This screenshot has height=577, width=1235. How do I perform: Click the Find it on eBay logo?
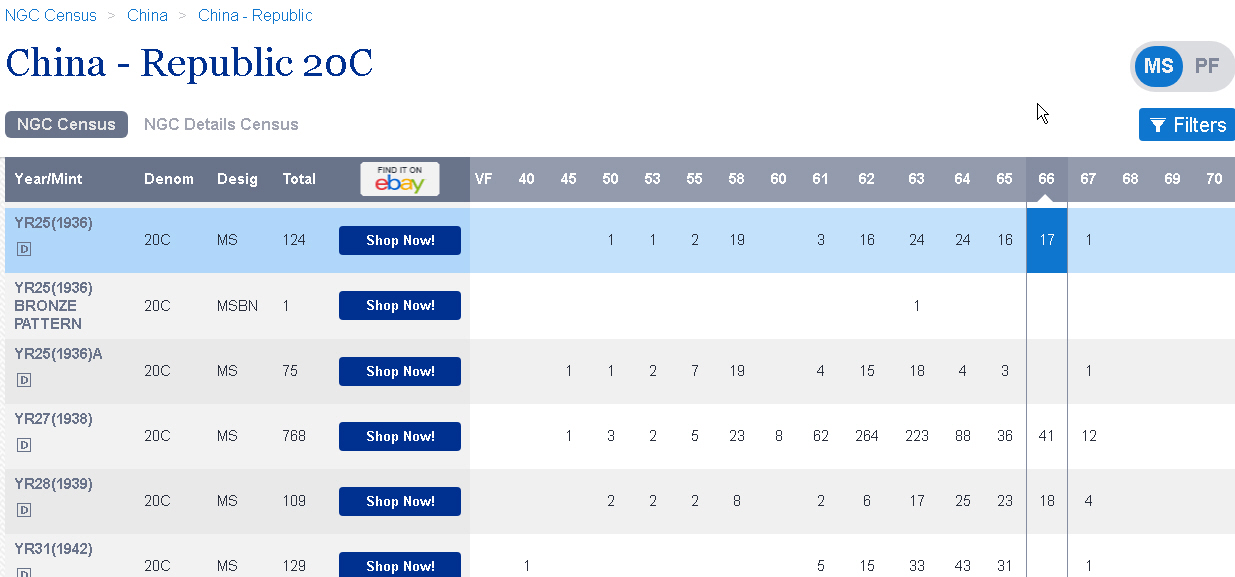[x=400, y=179]
